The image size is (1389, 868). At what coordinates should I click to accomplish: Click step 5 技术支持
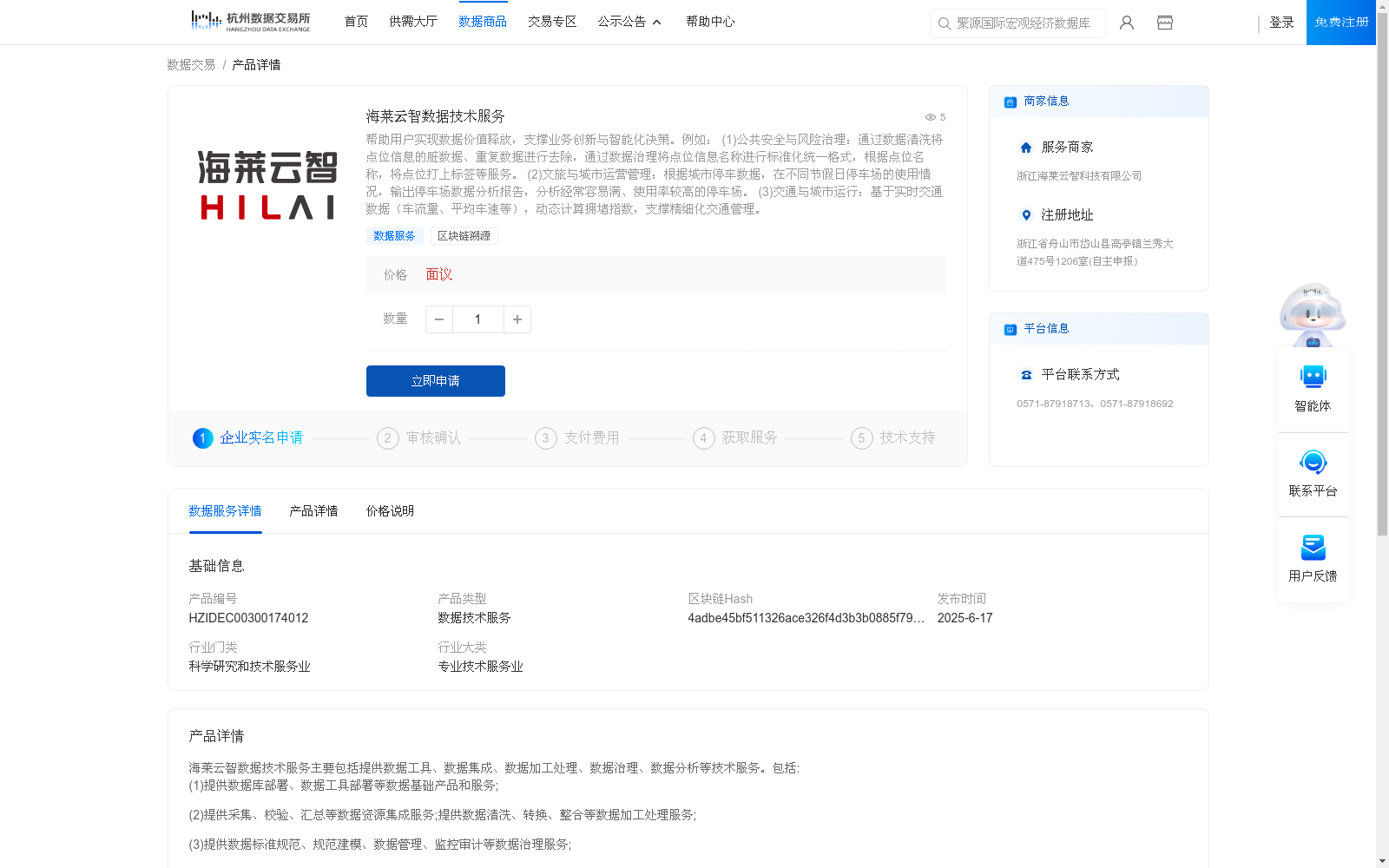point(893,438)
